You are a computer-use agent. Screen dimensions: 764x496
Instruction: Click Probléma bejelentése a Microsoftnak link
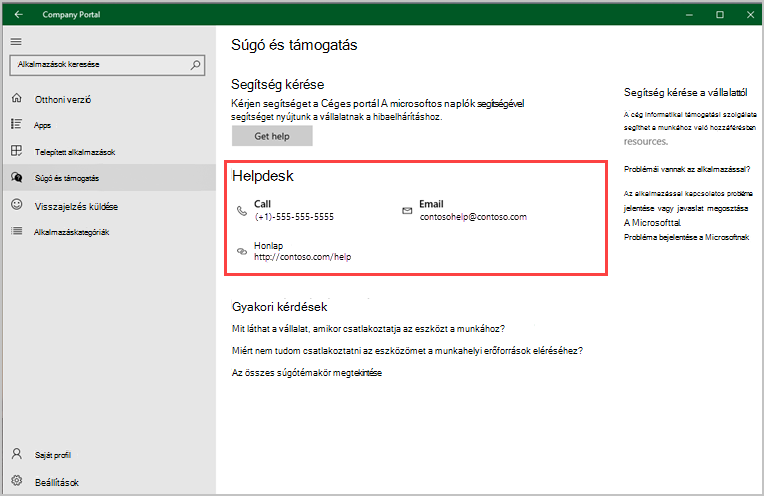click(687, 237)
